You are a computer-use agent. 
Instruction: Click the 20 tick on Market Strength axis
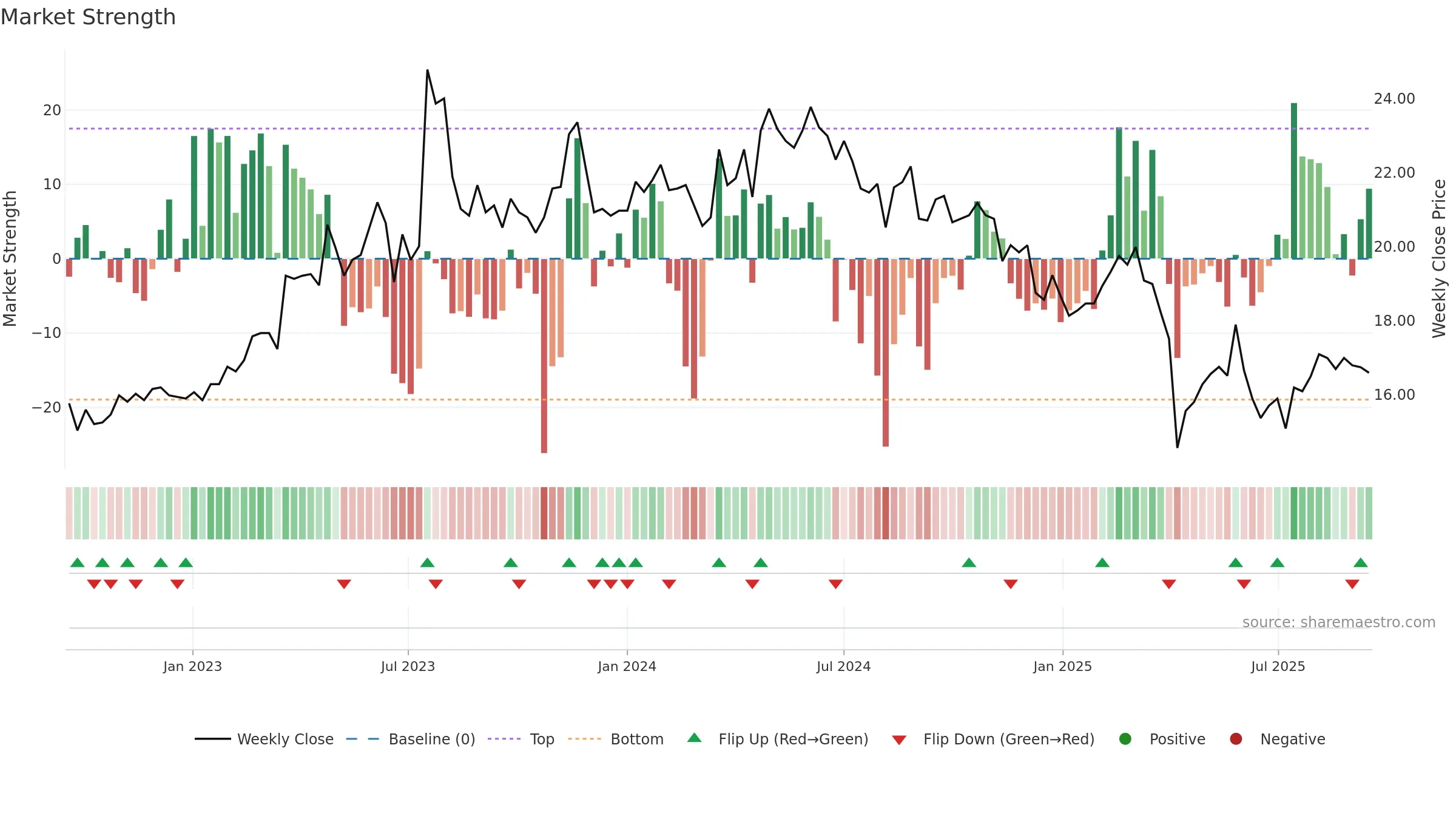point(52,110)
